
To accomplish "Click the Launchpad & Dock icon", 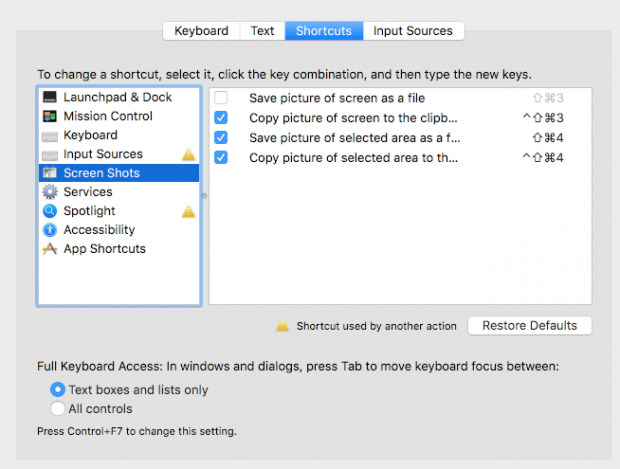I will [x=50, y=97].
